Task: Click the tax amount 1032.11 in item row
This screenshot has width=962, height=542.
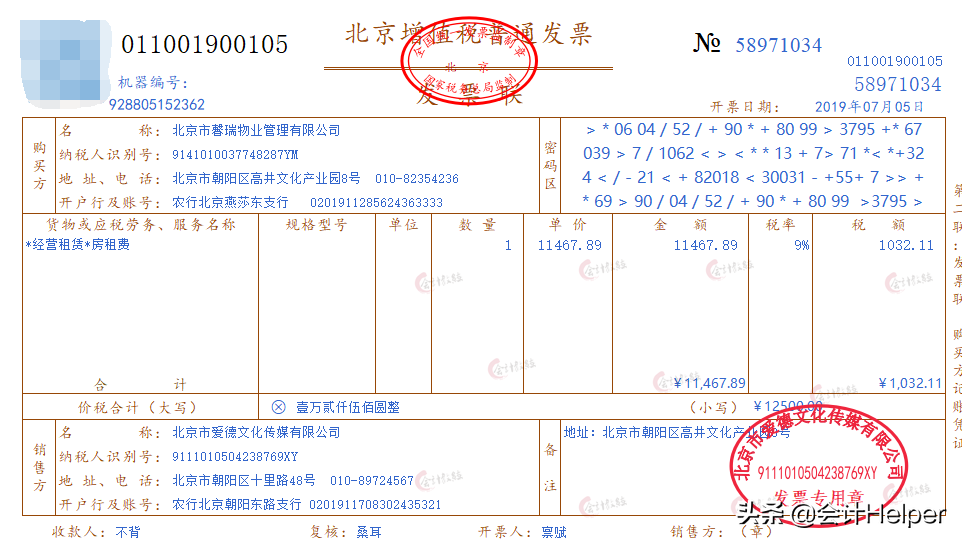Action: coord(906,246)
